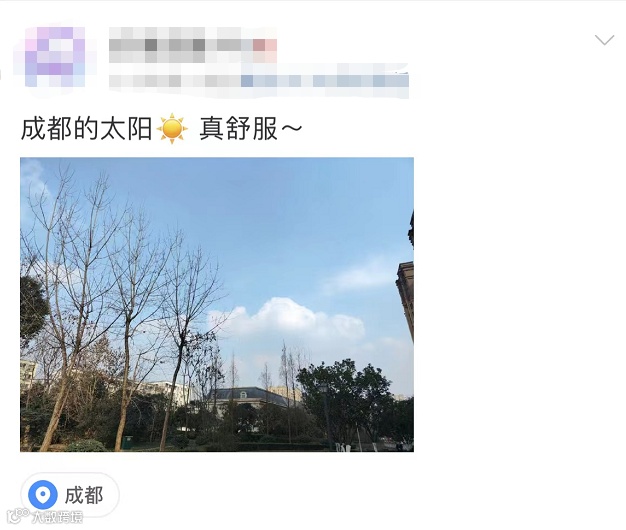The height and width of the screenshot is (530, 626).
Task: Open the blurred username profile link
Action: [180, 45]
